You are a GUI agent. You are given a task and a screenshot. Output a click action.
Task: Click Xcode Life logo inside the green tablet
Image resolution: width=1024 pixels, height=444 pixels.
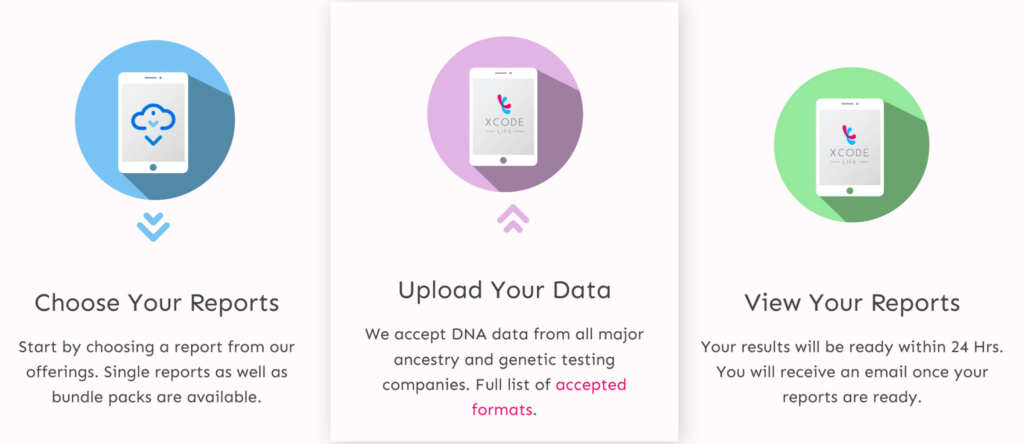click(x=850, y=145)
